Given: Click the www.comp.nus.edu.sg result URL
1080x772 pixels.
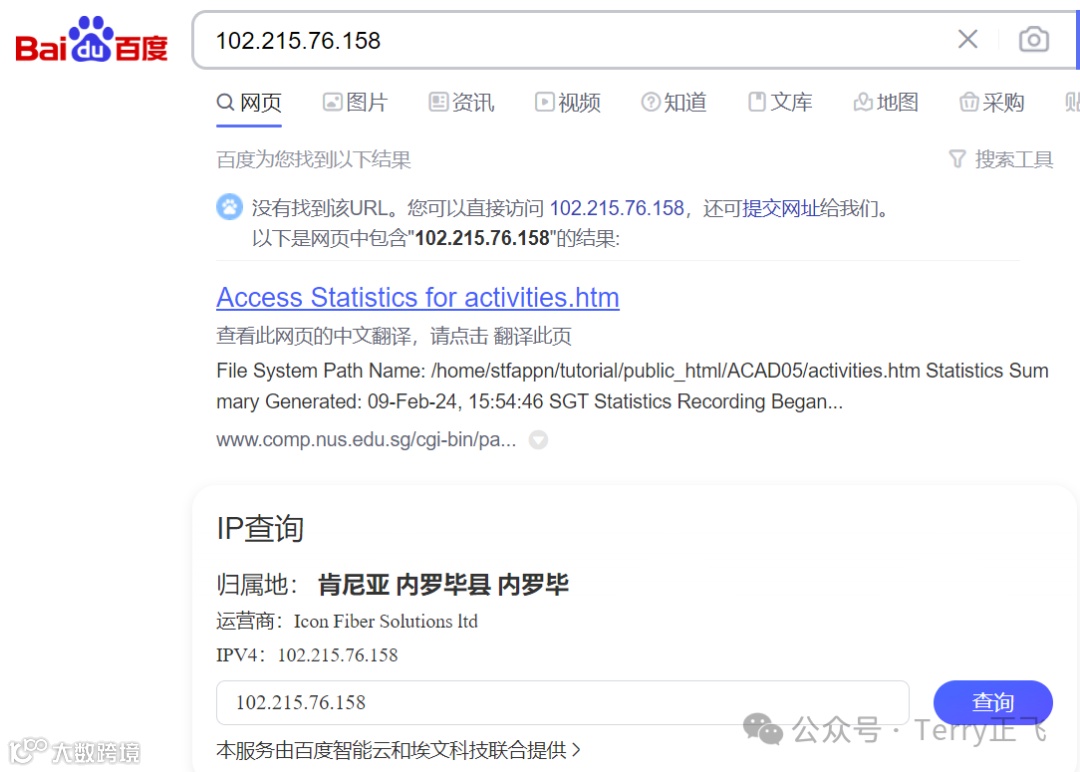Looking at the screenshot, I should (x=366, y=439).
